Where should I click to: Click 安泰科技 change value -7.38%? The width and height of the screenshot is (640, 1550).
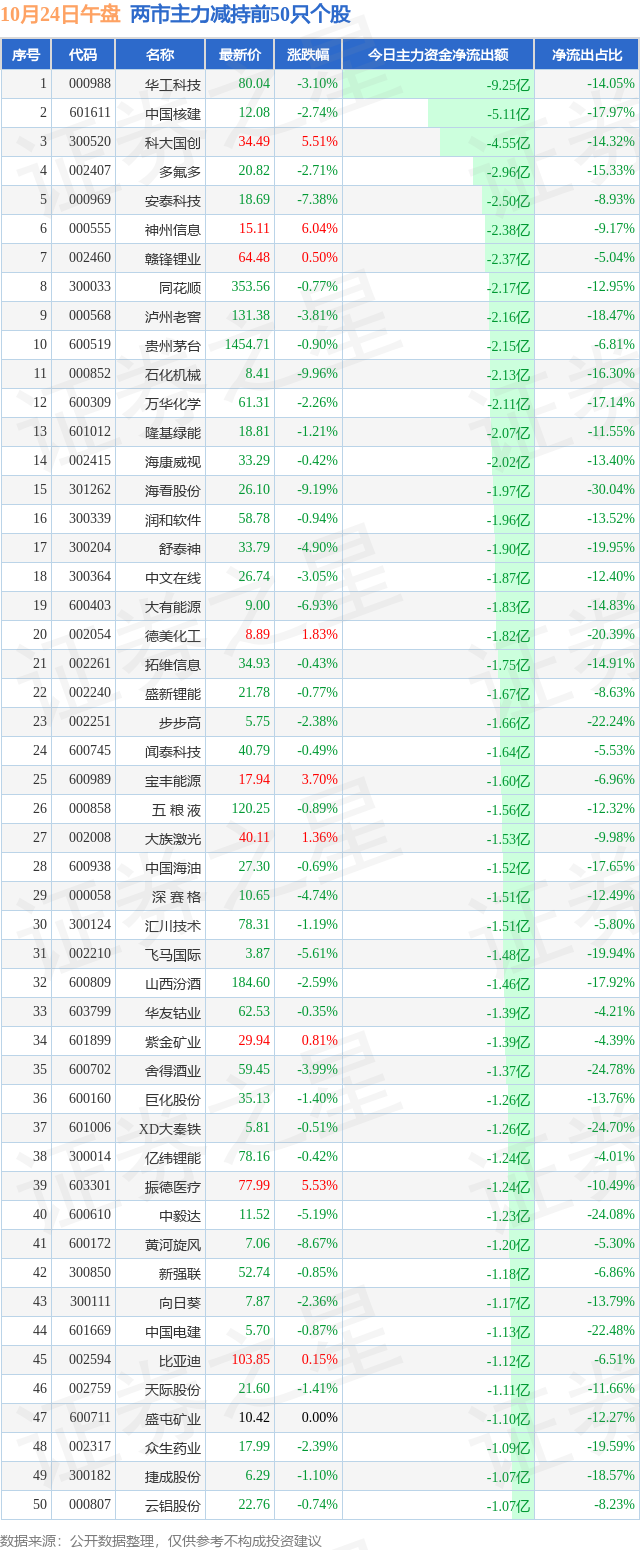(318, 200)
